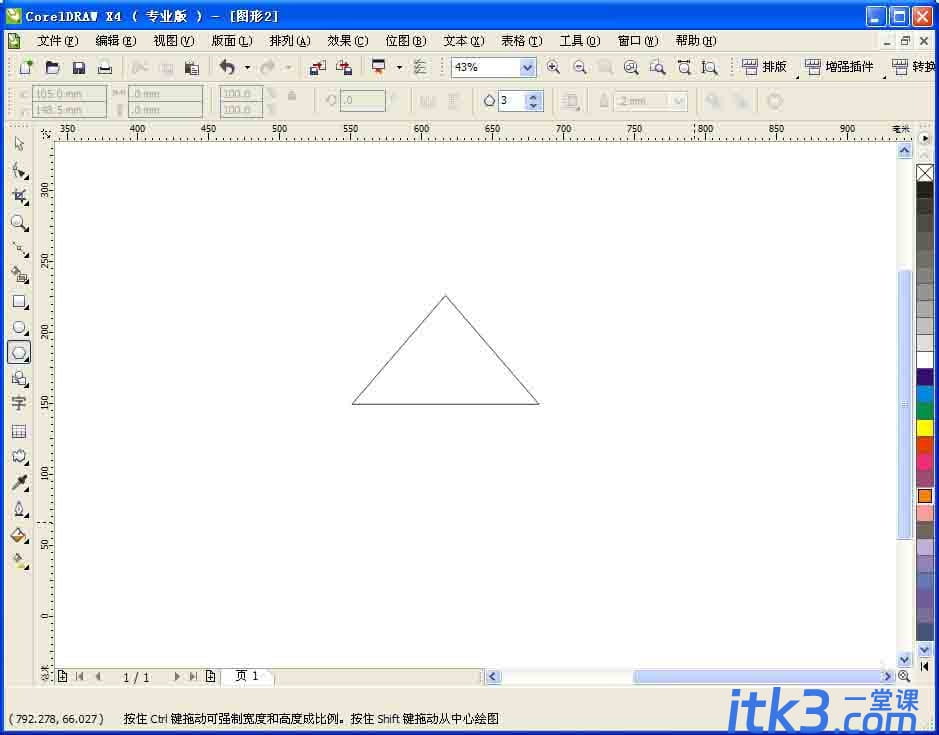Switch to the 页 1 page tab
The height and width of the screenshot is (735, 939).
247,676
